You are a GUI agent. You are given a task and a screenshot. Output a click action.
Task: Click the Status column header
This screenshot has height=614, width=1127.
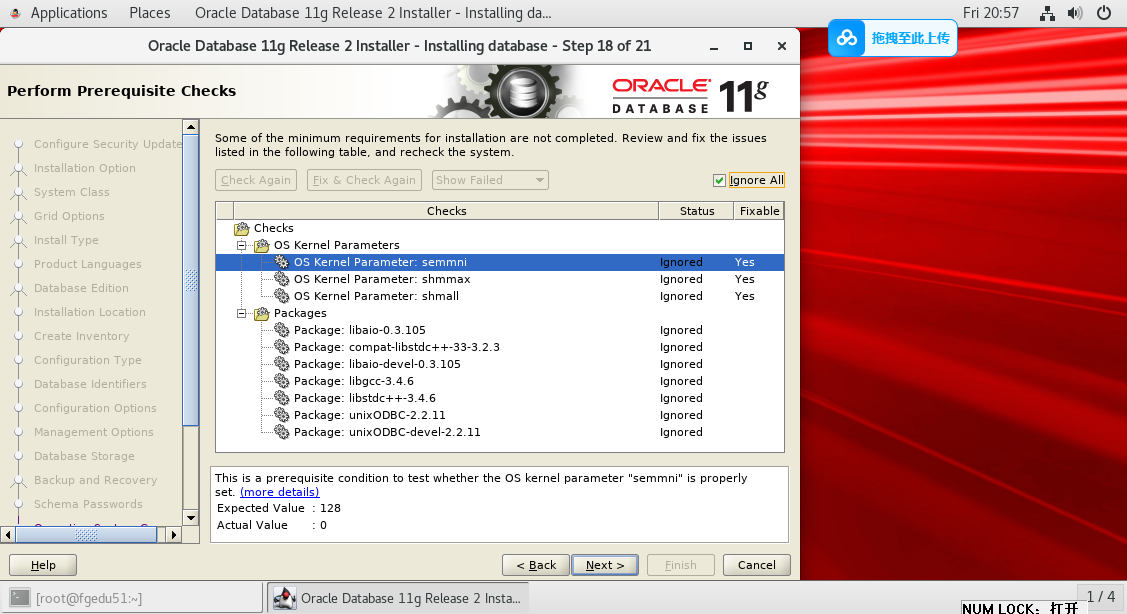pyautogui.click(x=697, y=211)
